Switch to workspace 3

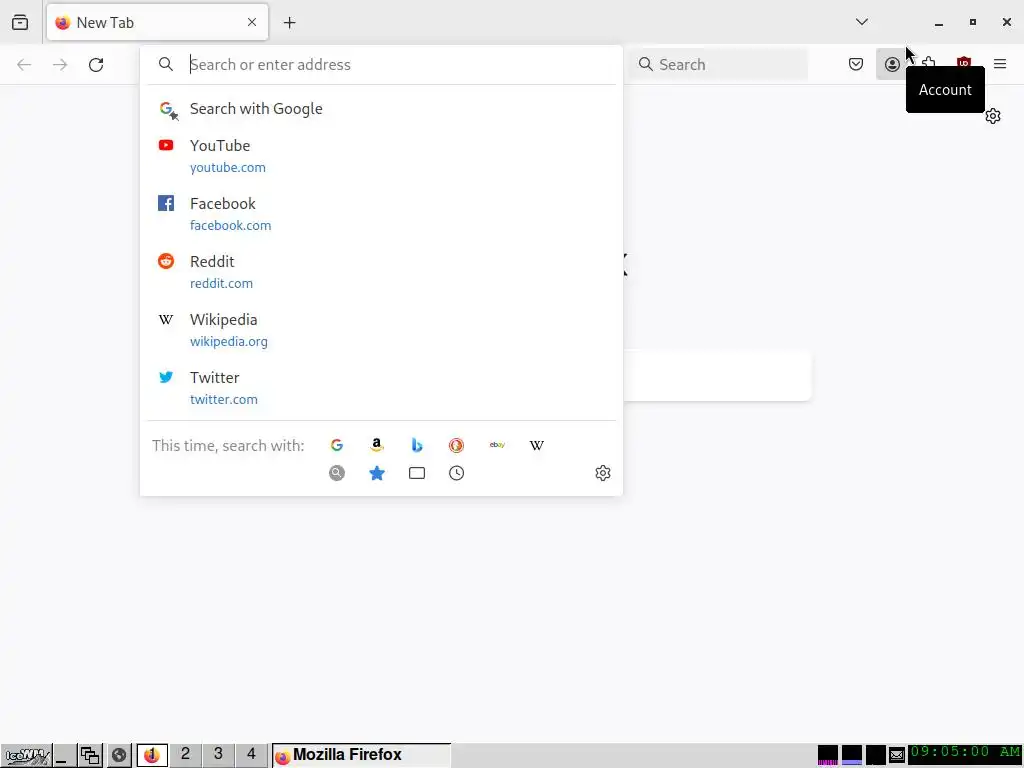[x=218, y=755]
